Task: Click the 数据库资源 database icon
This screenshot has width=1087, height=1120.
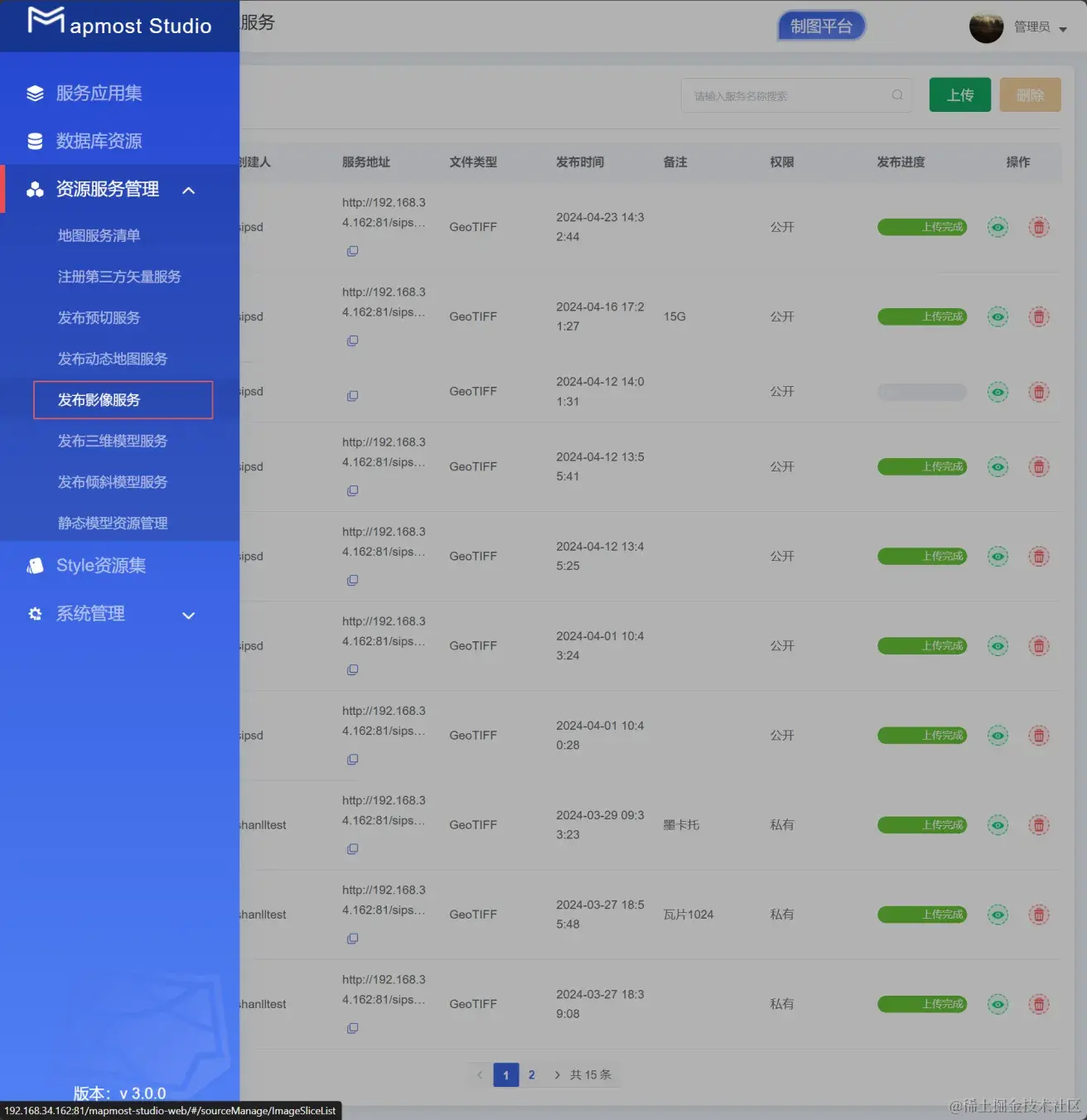Action: tap(35, 142)
